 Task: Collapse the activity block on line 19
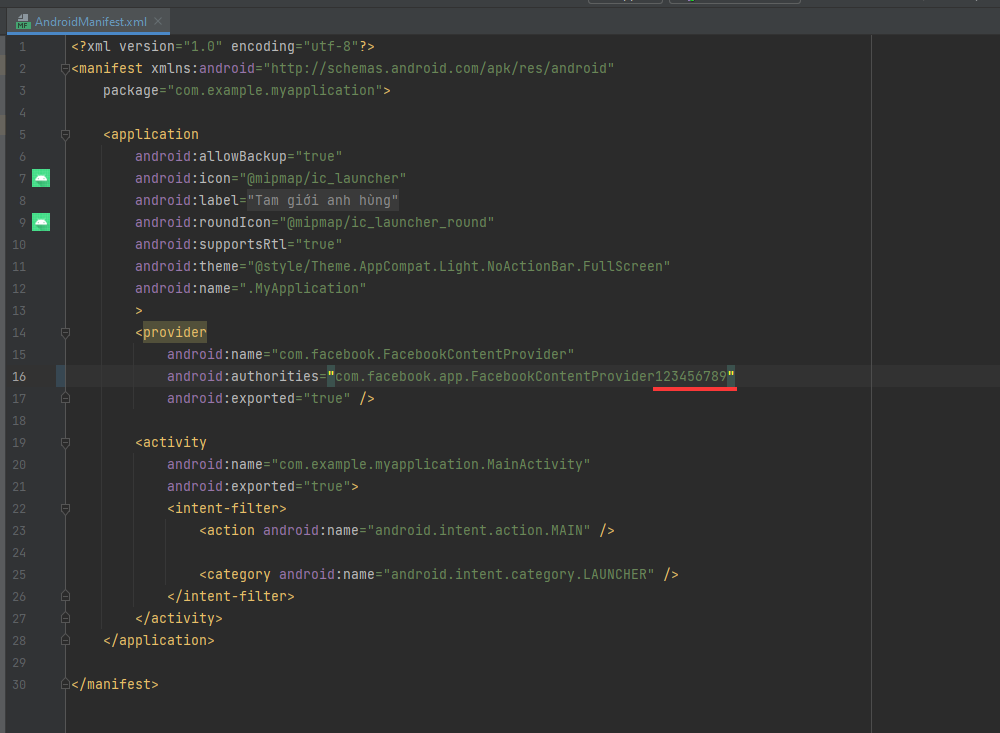click(65, 443)
